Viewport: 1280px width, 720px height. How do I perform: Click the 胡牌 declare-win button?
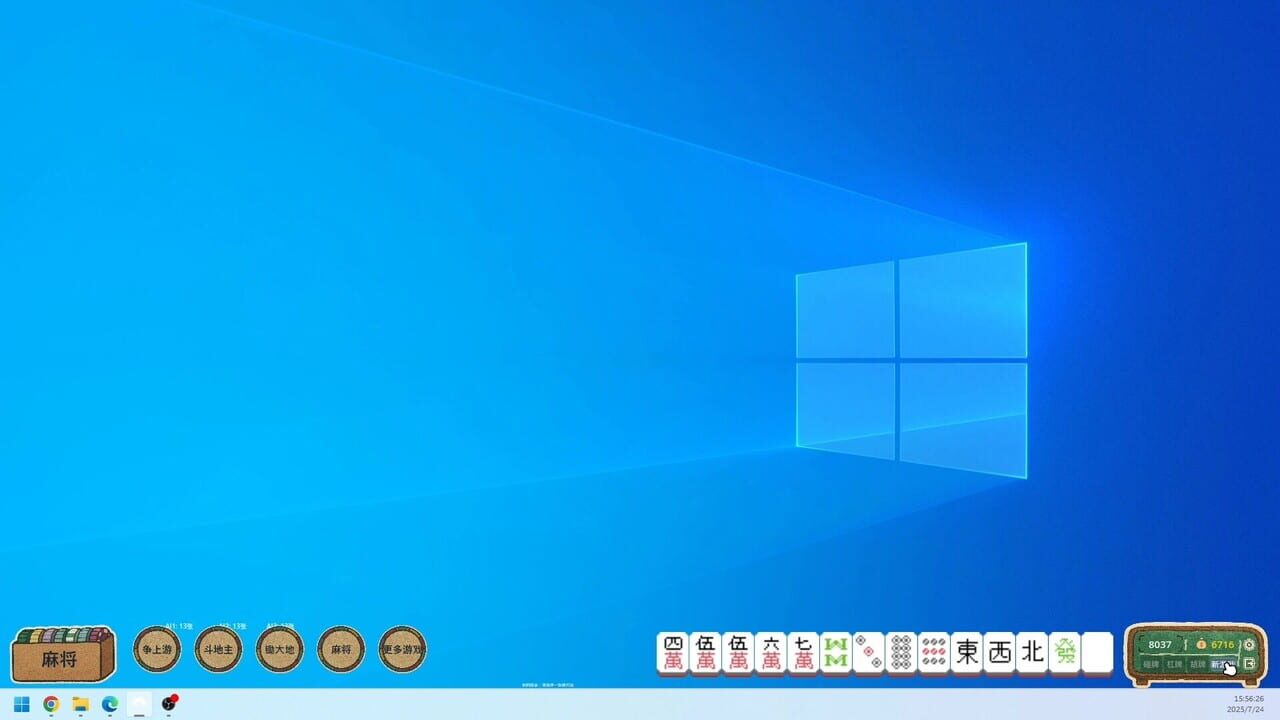[x=1198, y=663]
